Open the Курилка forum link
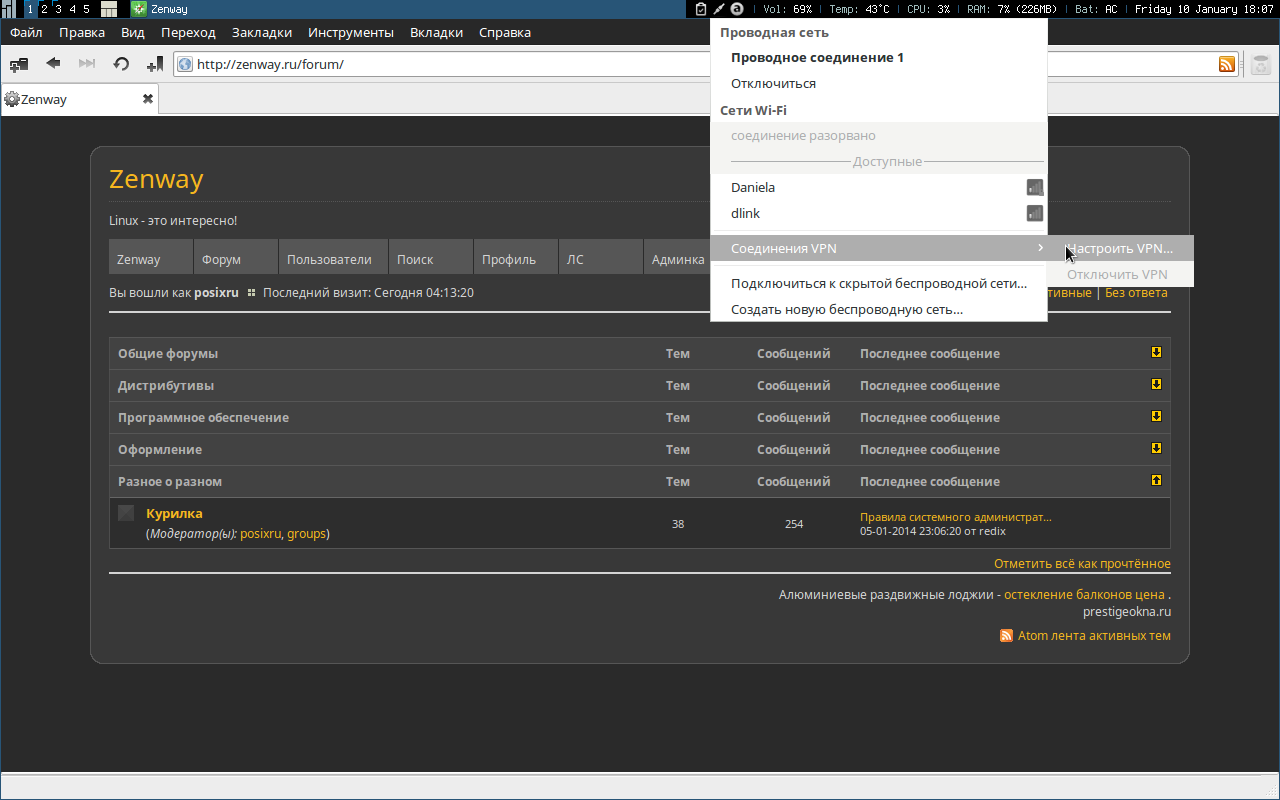 (x=174, y=513)
